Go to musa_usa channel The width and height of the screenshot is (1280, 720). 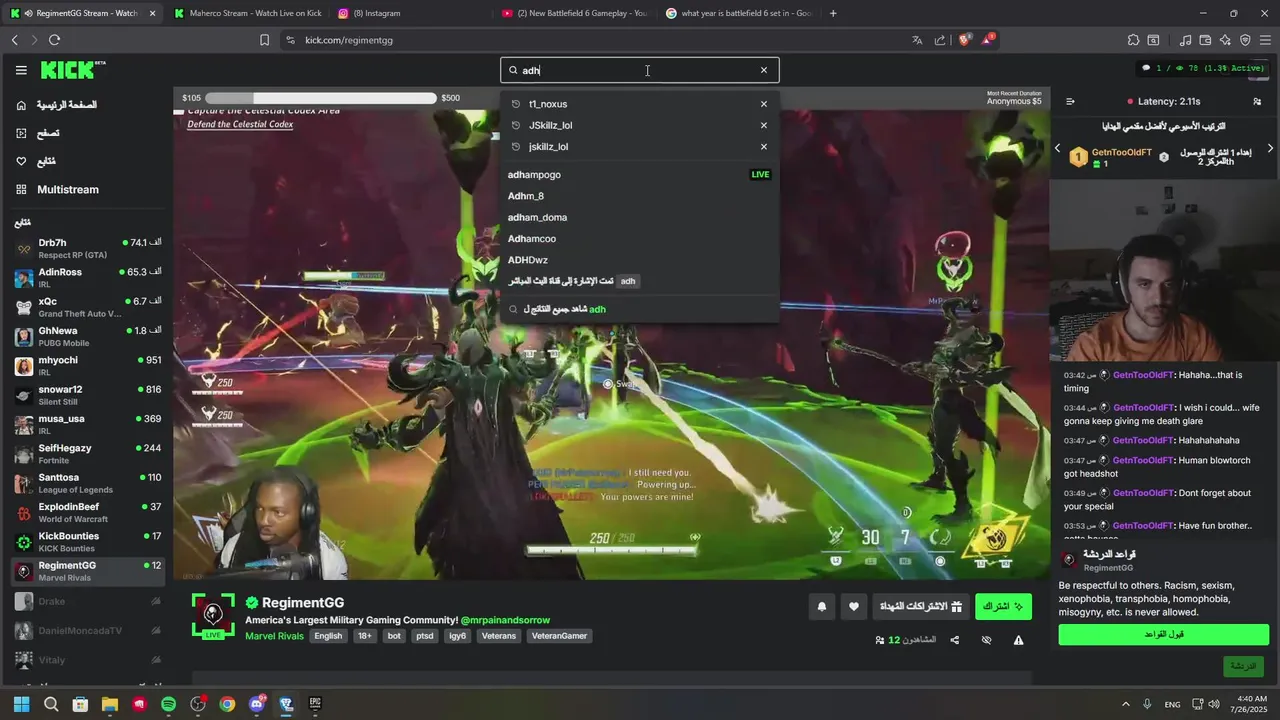(87, 424)
